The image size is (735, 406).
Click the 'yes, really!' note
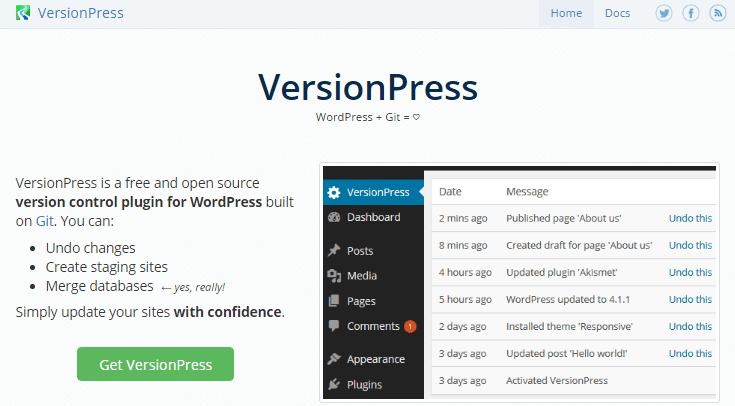(x=199, y=287)
